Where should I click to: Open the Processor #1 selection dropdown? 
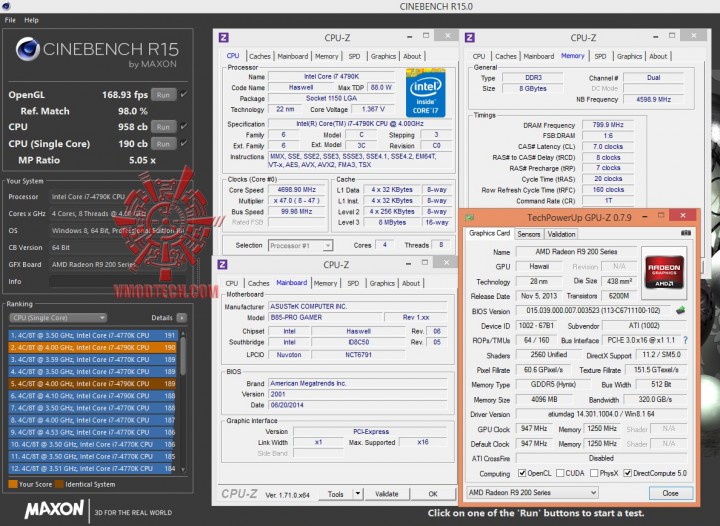300,246
